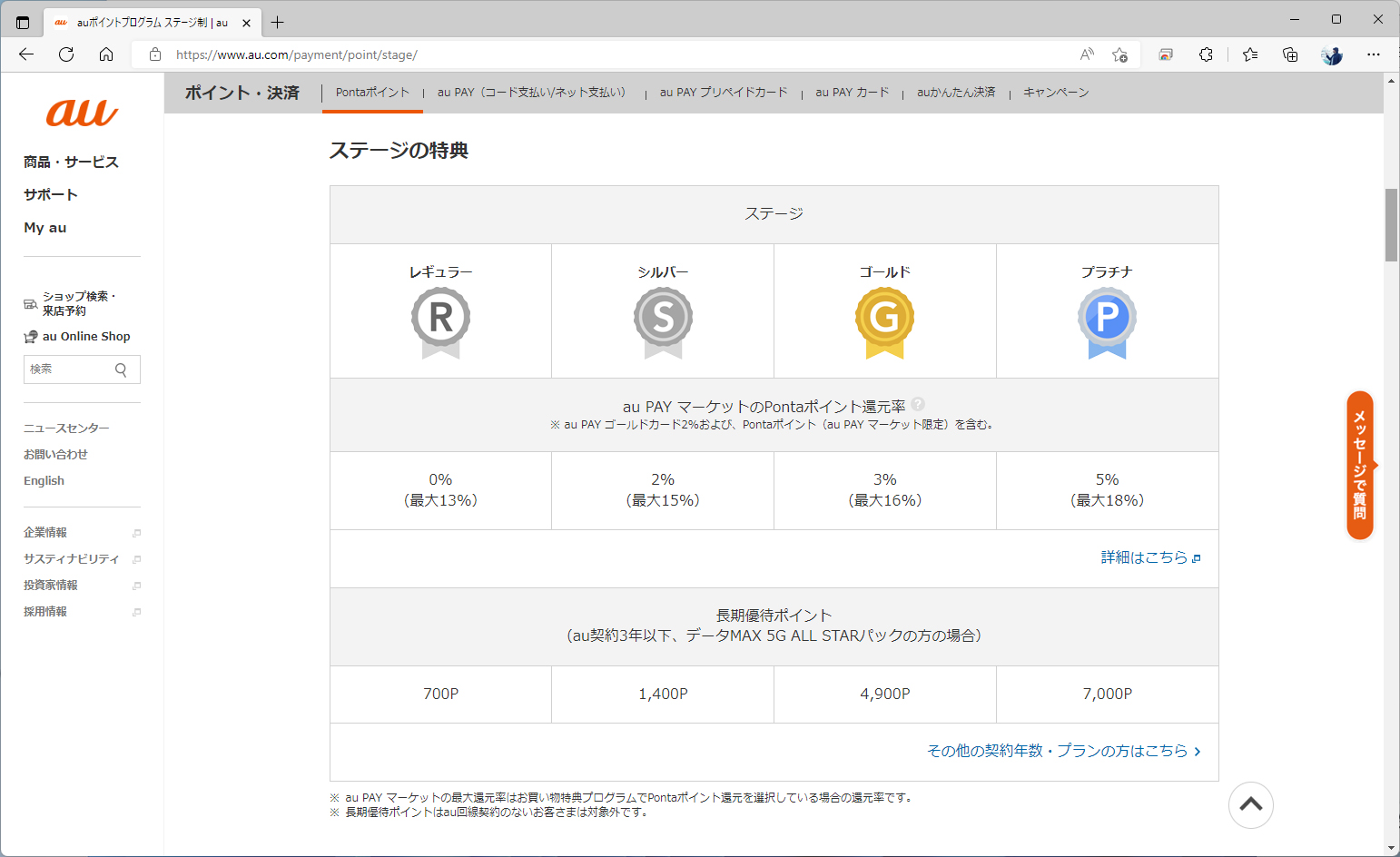1400x857 pixels.
Task: Open the browser profile avatar
Action: pyautogui.click(x=1332, y=54)
